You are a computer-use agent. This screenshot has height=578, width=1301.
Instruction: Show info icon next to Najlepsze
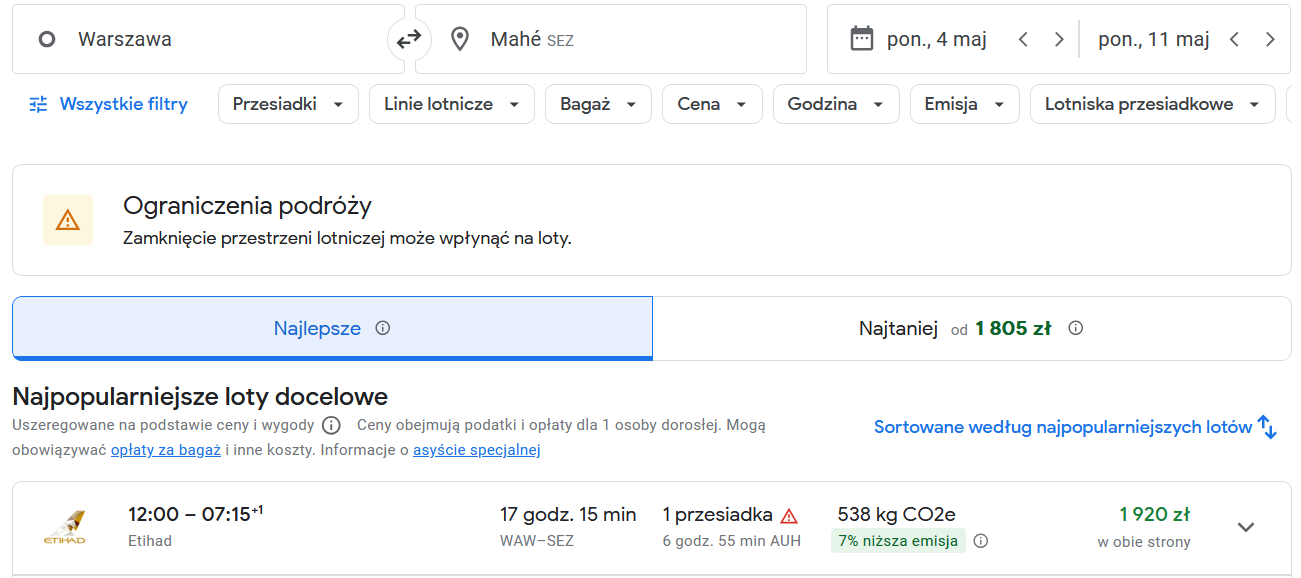tap(382, 328)
